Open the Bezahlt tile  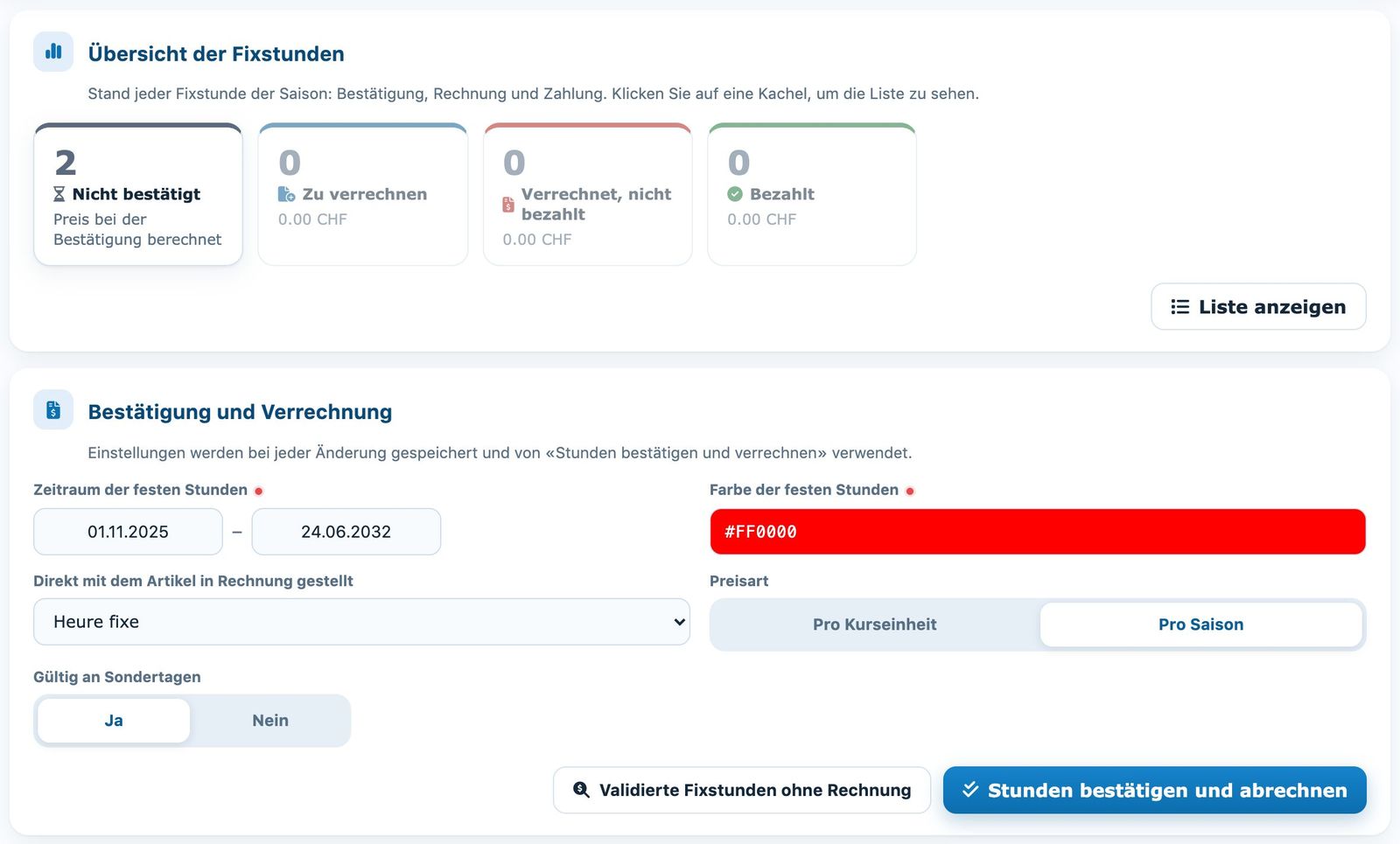click(812, 194)
